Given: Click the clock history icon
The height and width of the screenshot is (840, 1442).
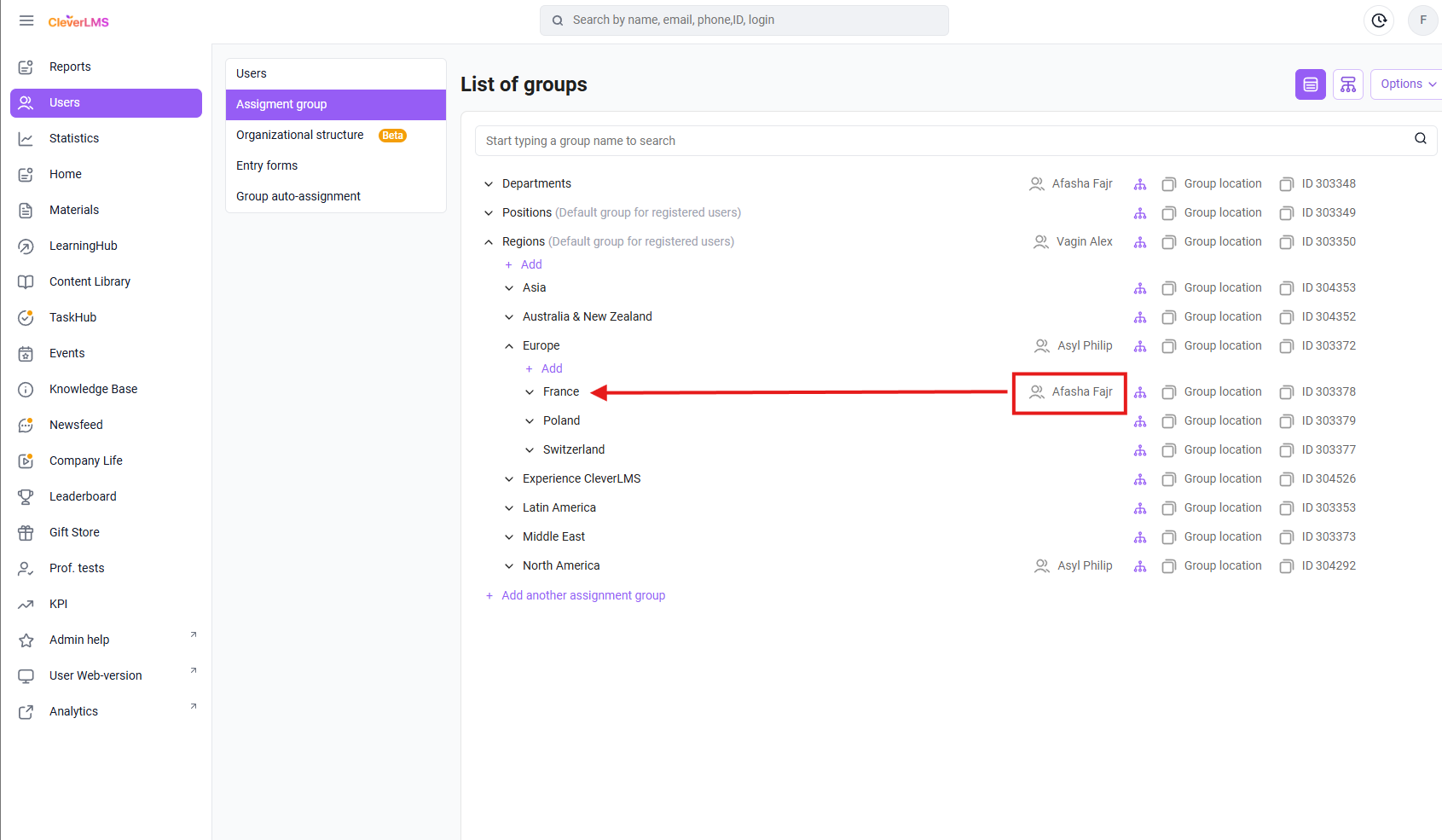Looking at the screenshot, I should point(1379,20).
